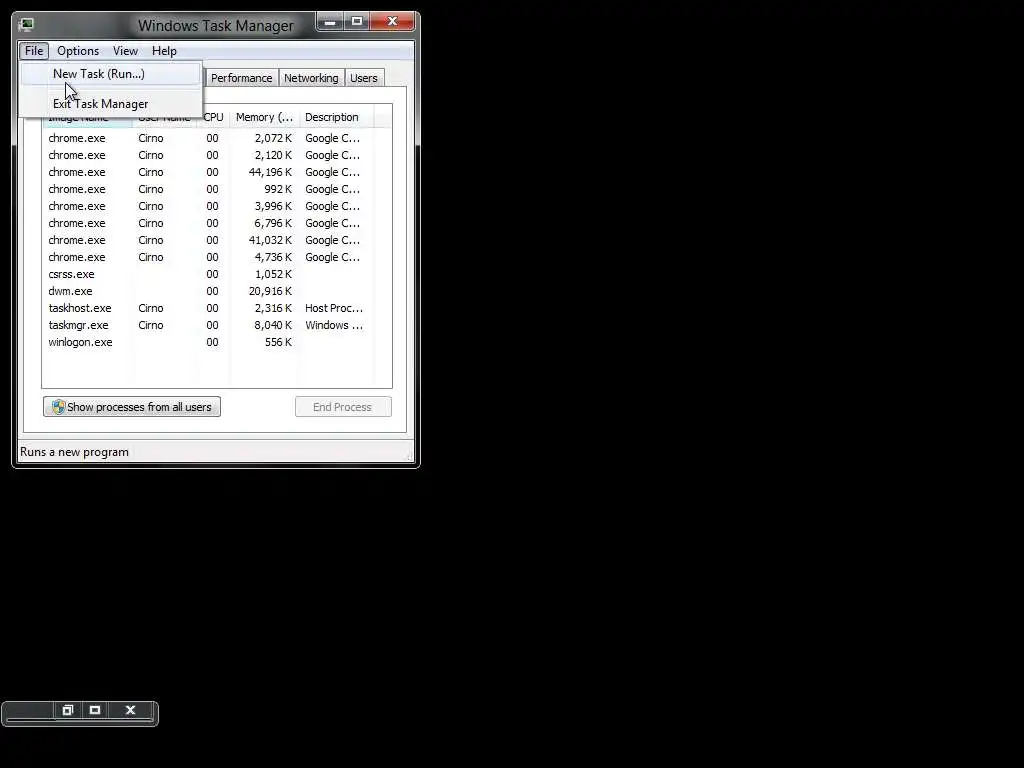The image size is (1024, 768).
Task: Open the Help menu
Action: [x=164, y=51]
